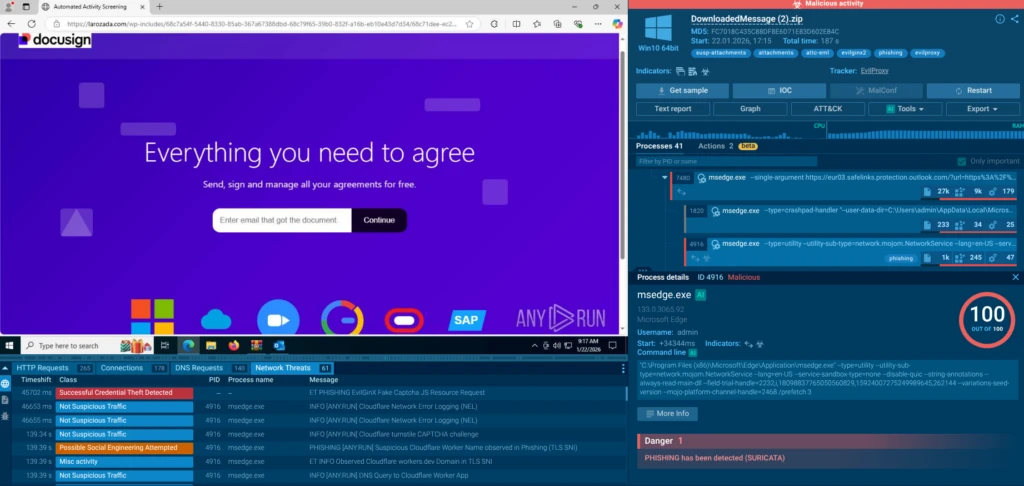
Task: Switch to the Actions beta tab
Action: coord(727,146)
